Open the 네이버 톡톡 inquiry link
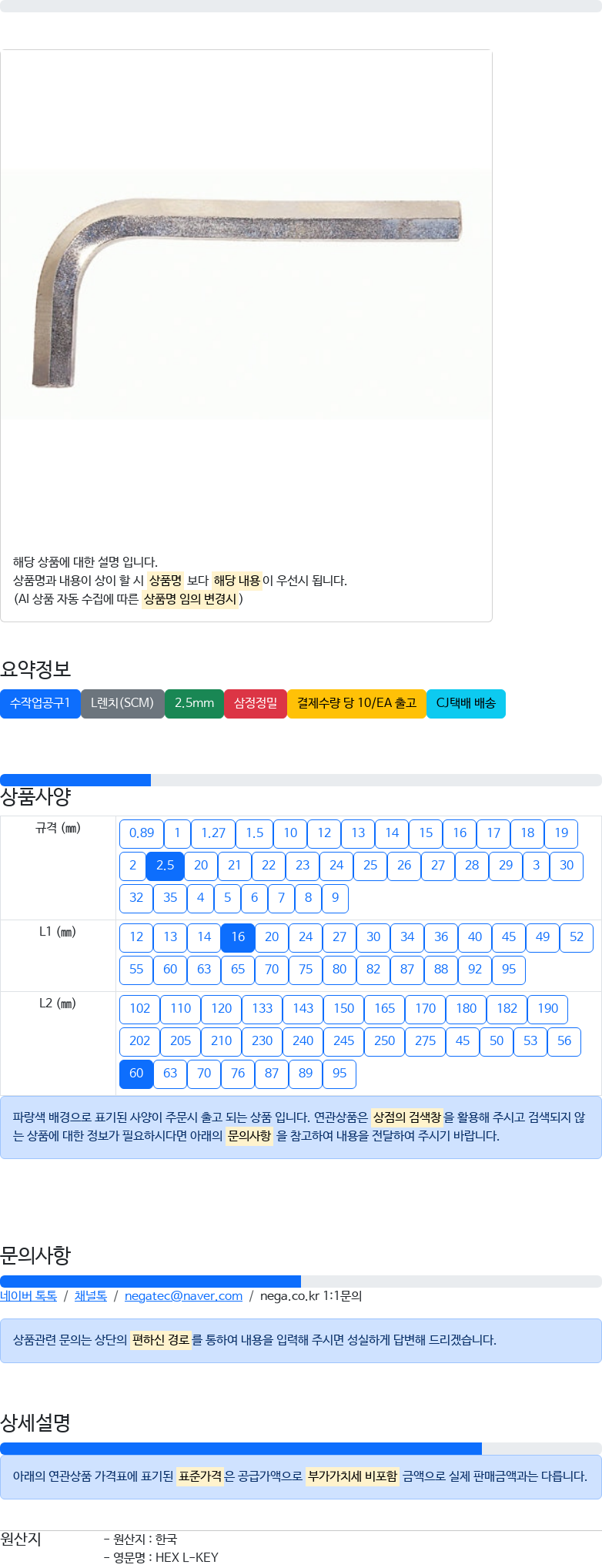 28,1296
